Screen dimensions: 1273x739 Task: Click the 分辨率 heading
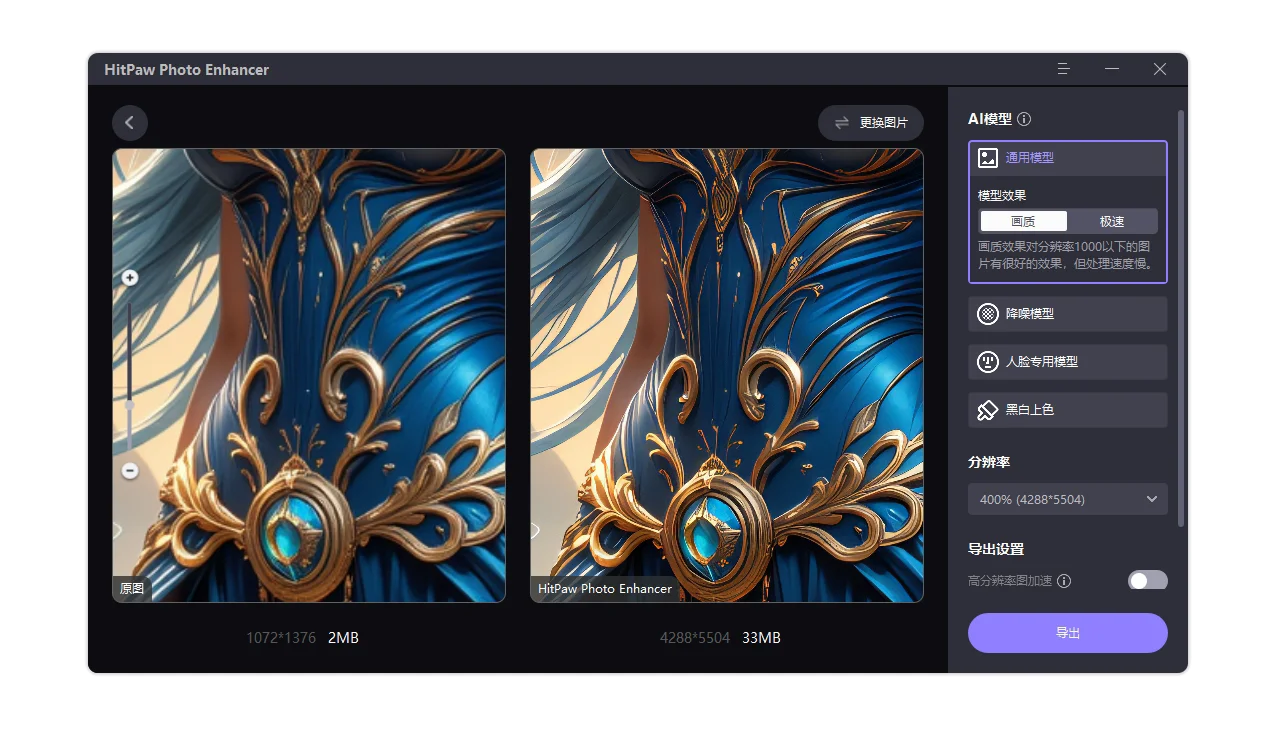(989, 463)
